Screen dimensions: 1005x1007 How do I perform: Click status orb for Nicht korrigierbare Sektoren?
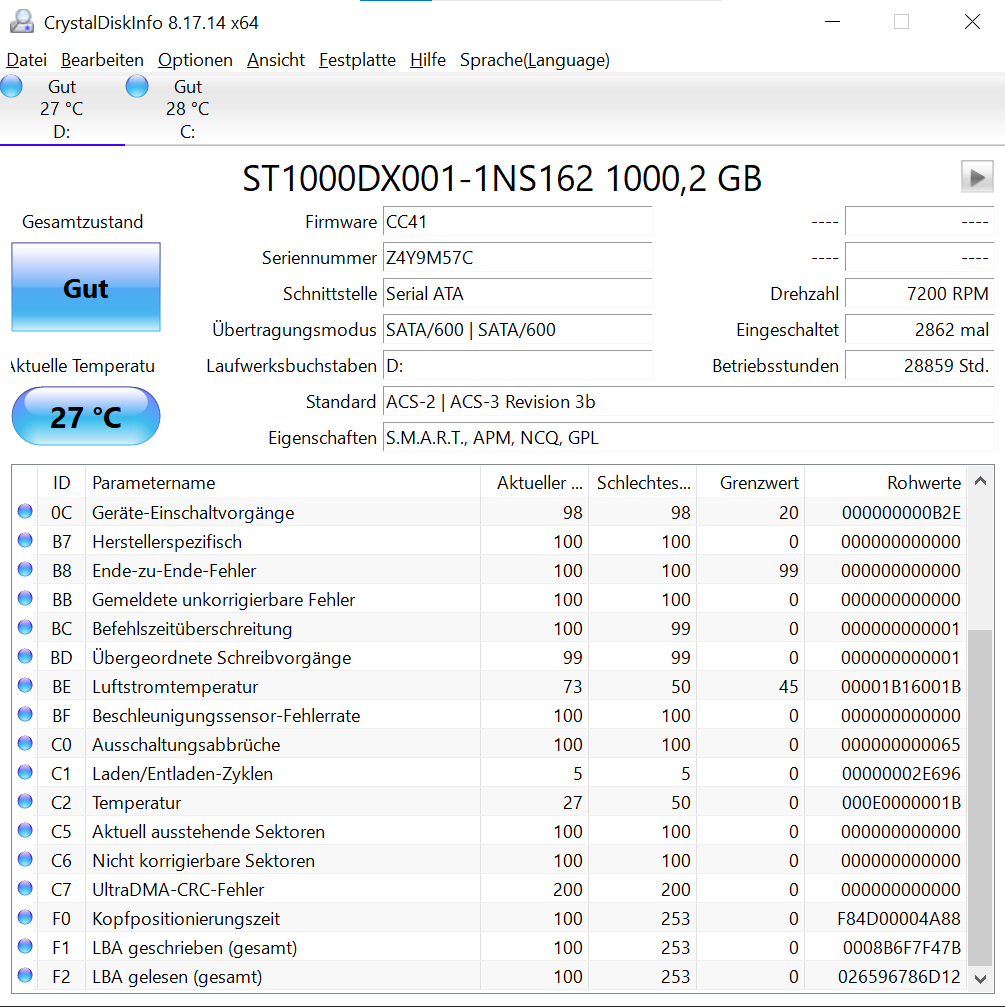[x=25, y=859]
